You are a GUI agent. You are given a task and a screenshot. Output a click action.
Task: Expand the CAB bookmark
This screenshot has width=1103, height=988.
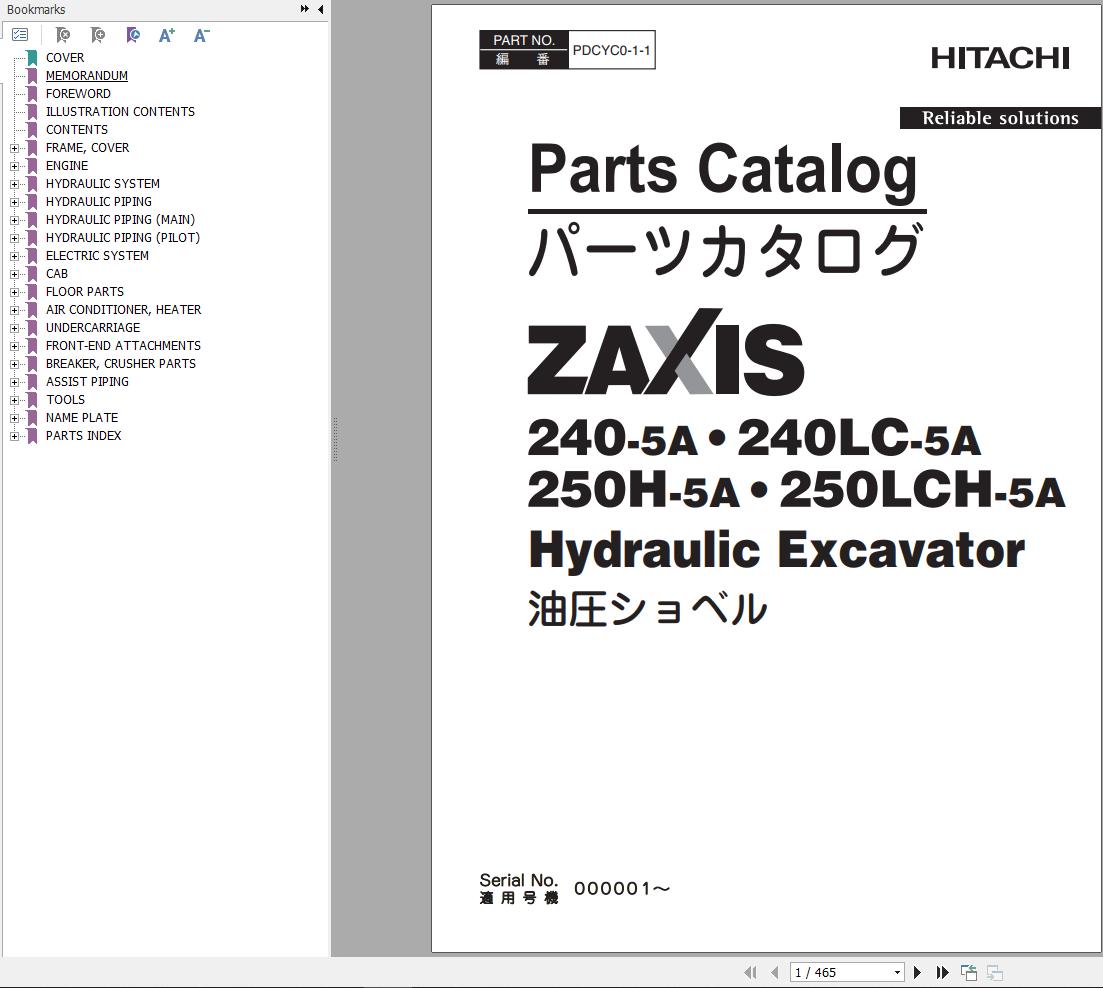(14, 274)
